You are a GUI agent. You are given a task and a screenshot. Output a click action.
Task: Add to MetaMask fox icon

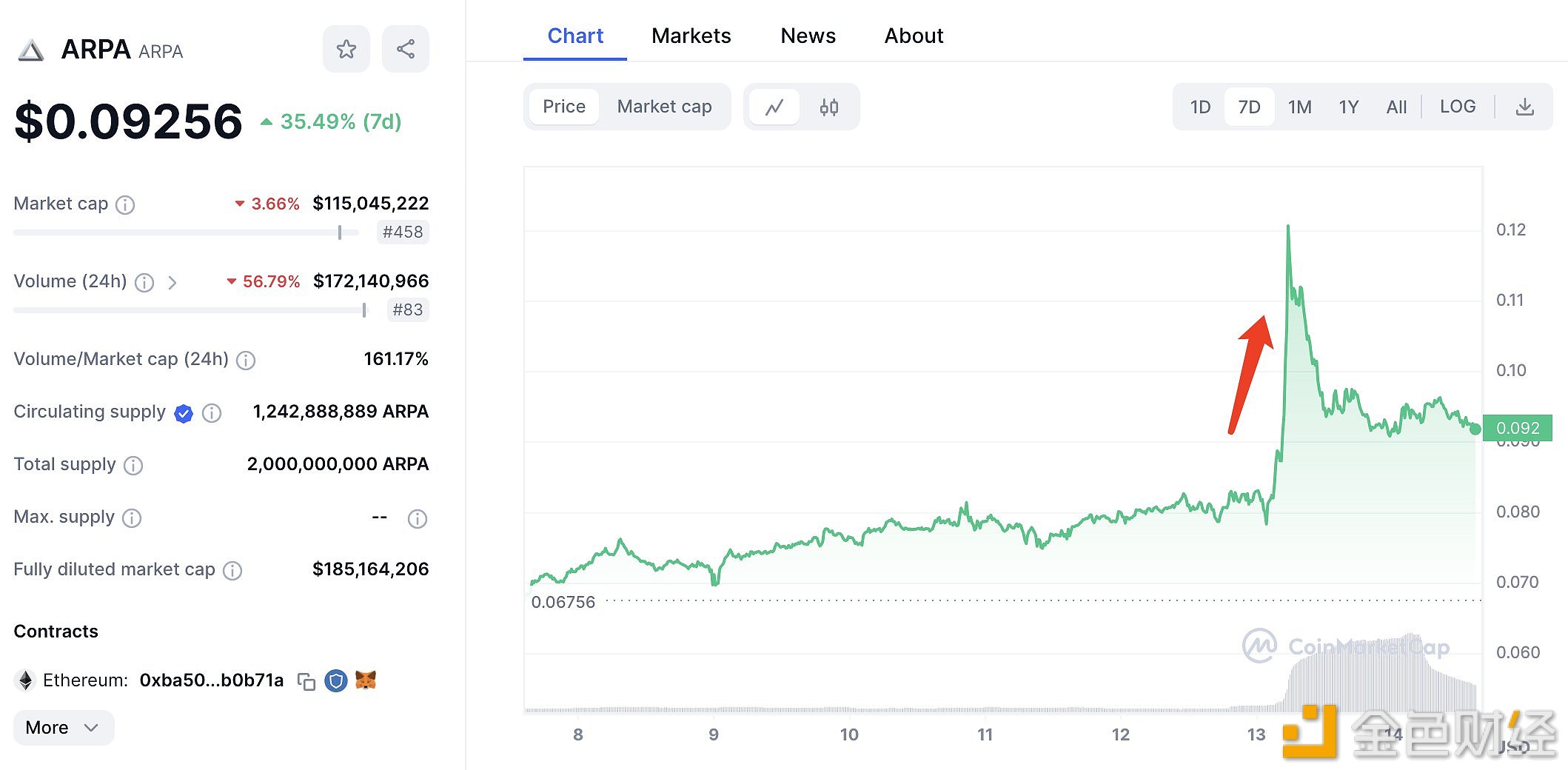click(366, 680)
